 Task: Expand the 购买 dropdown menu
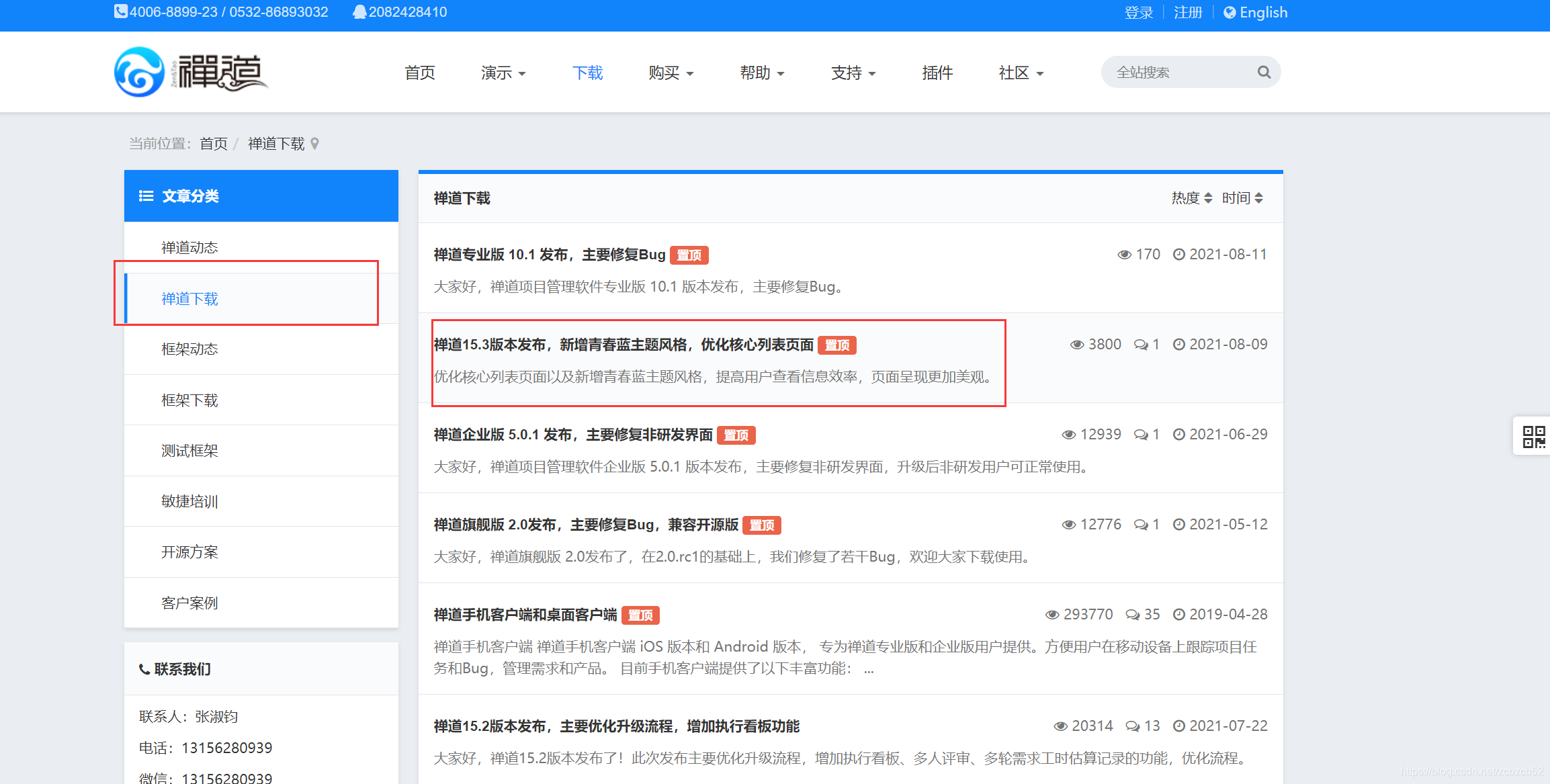pyautogui.click(x=671, y=73)
